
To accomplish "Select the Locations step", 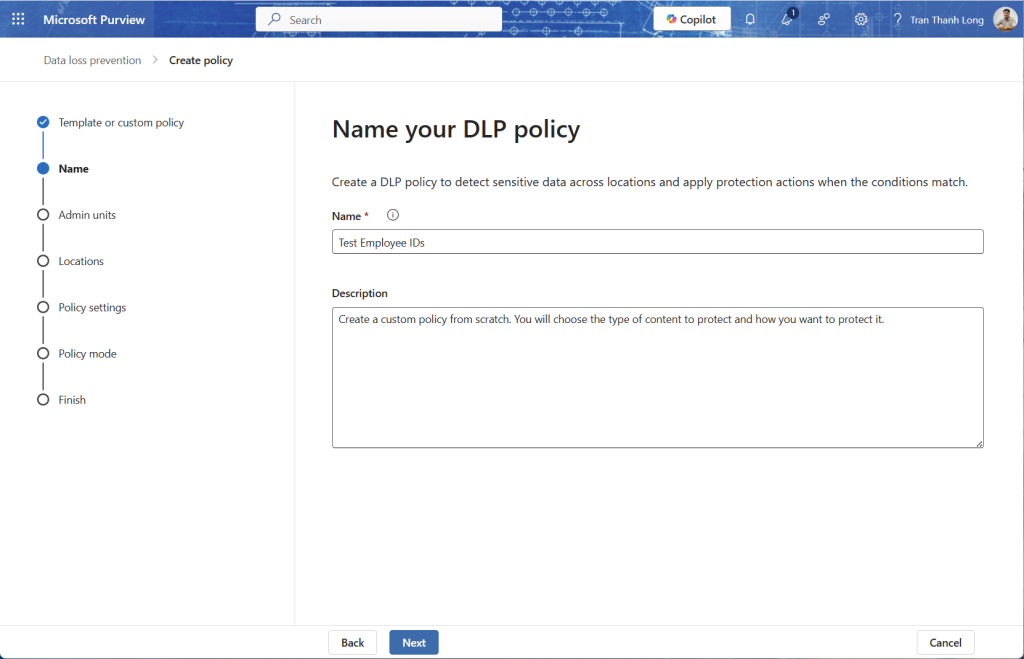I will (81, 261).
